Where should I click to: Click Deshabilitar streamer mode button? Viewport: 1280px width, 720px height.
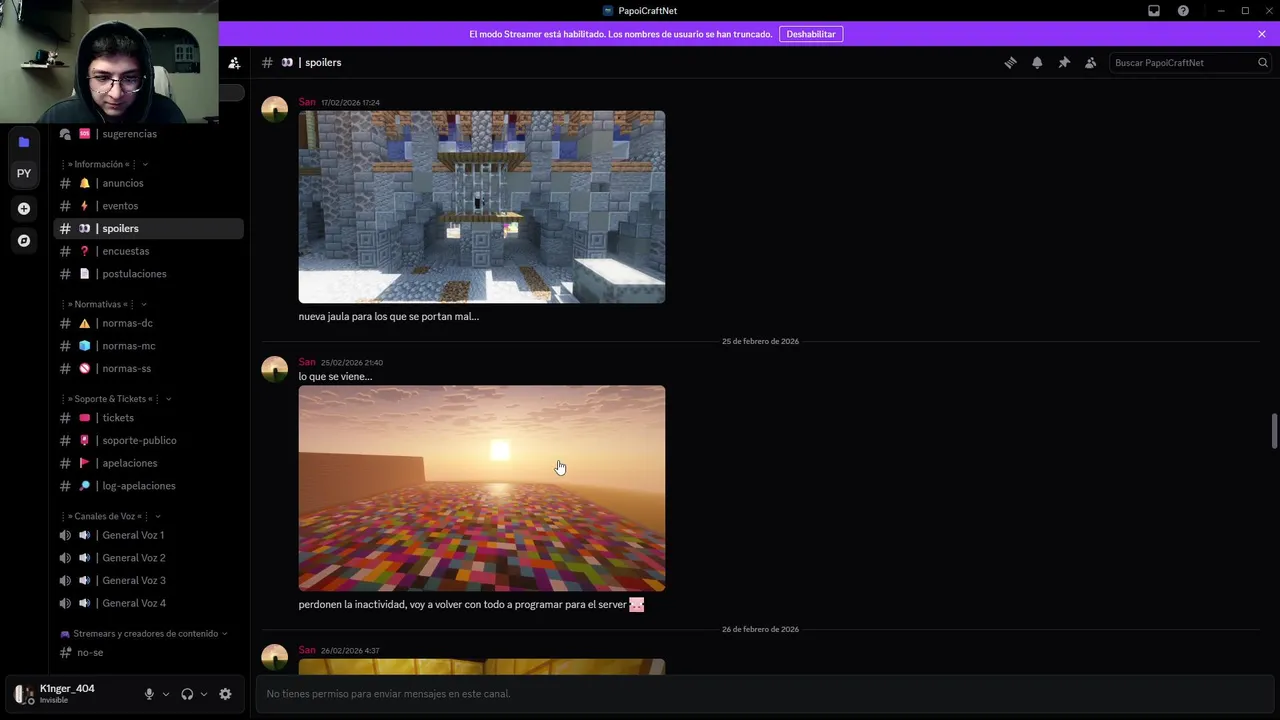tap(811, 34)
